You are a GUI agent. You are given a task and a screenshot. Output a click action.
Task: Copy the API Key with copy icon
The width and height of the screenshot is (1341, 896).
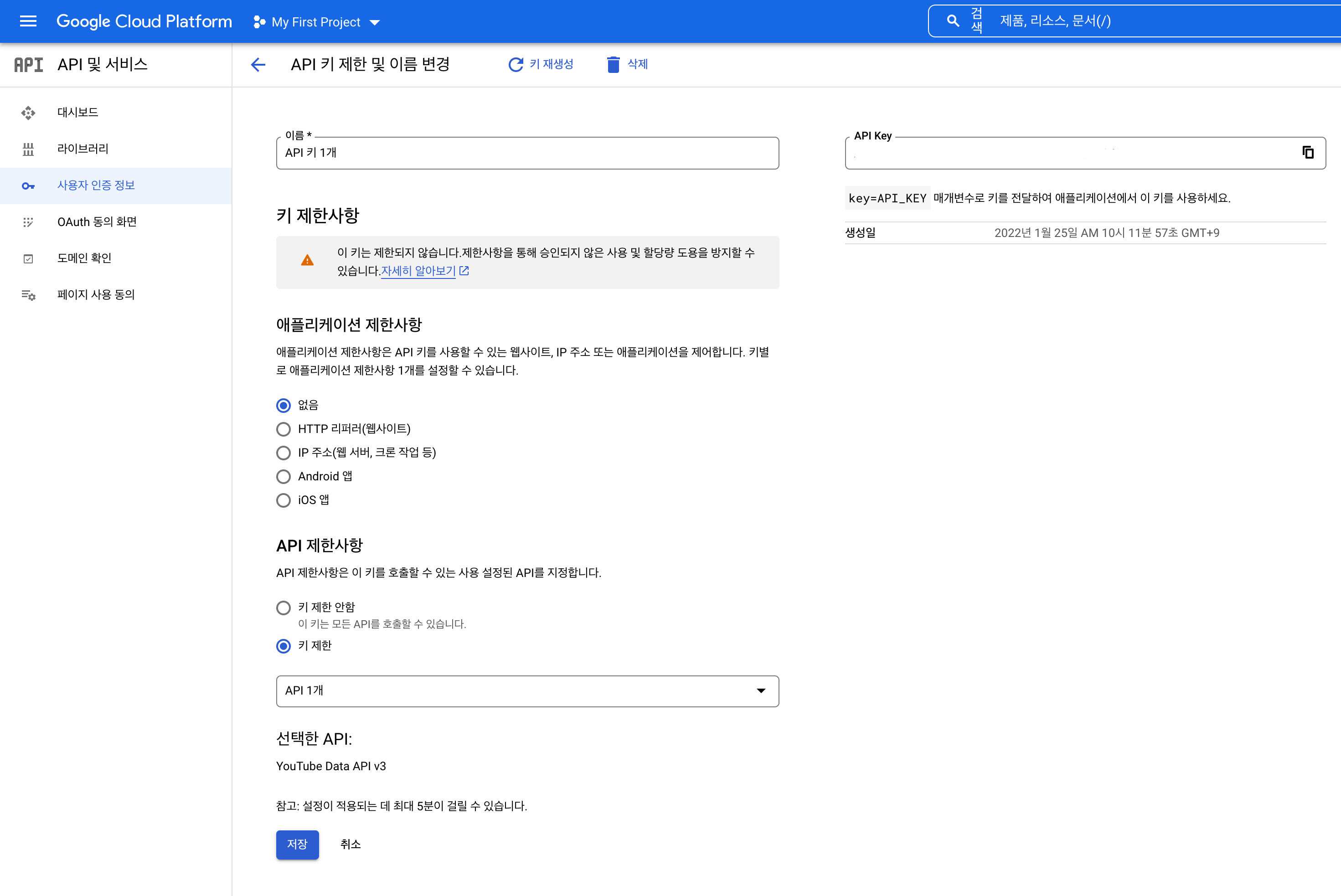point(1308,153)
